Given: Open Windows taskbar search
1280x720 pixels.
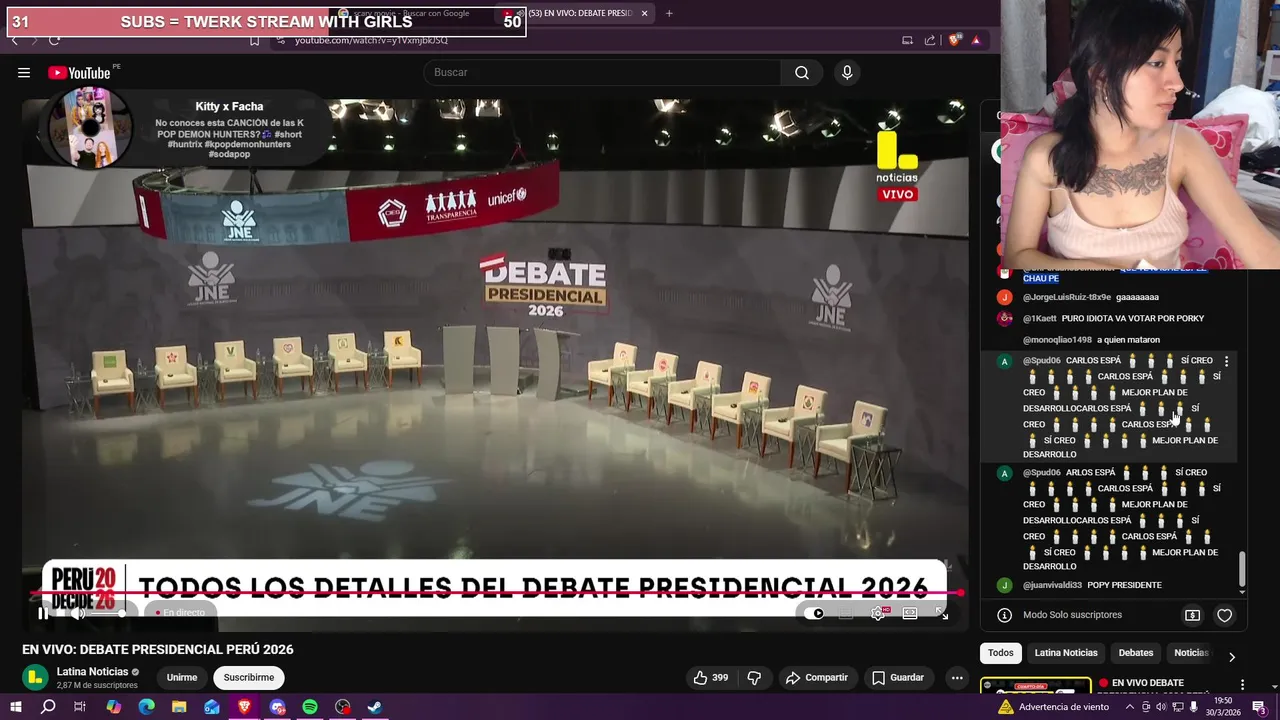Looking at the screenshot, I should pos(48,707).
